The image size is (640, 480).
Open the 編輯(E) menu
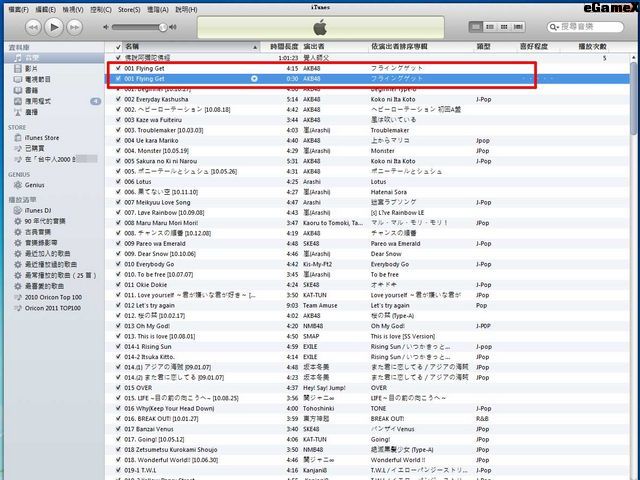(45, 9)
